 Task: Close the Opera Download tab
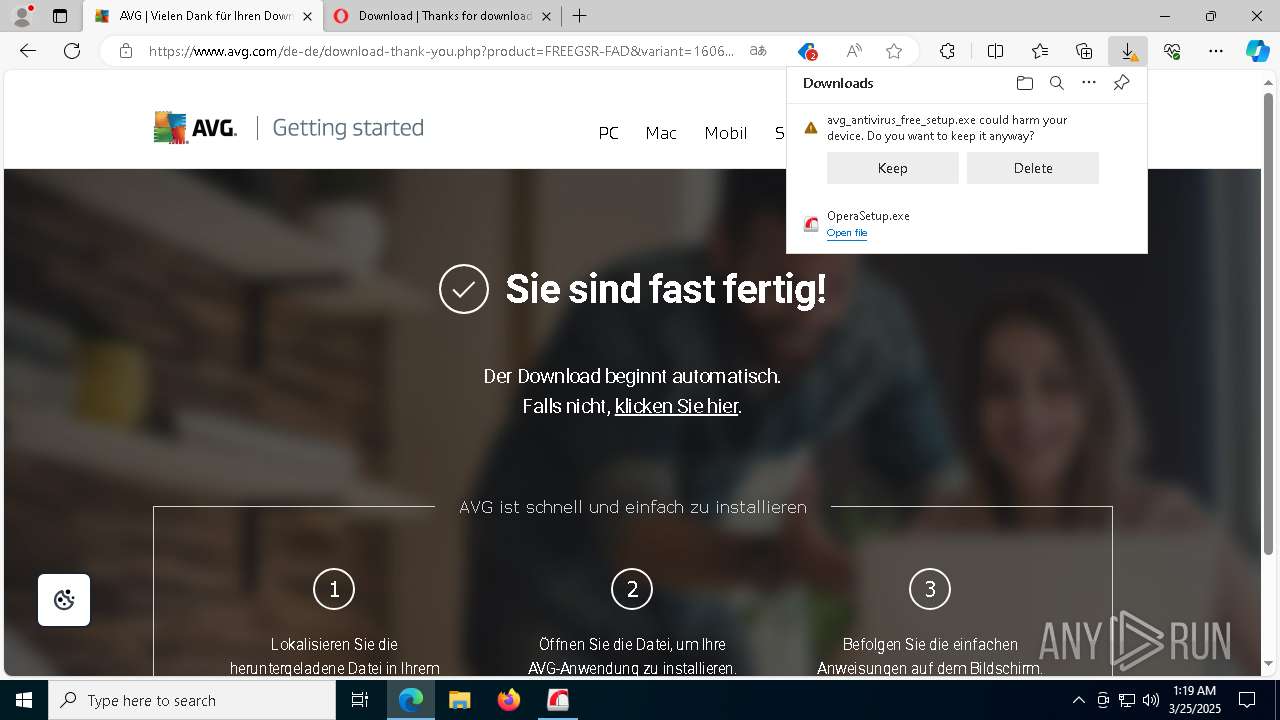(546, 16)
